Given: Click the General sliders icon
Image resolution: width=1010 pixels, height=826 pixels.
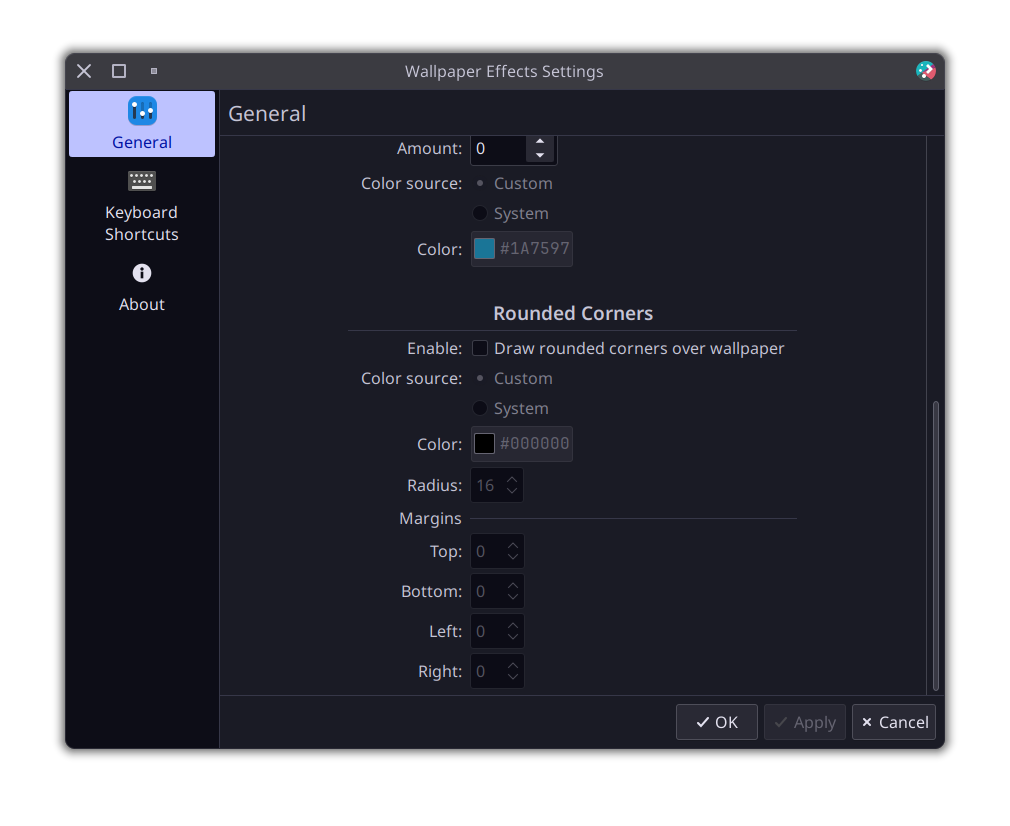Looking at the screenshot, I should [x=142, y=111].
